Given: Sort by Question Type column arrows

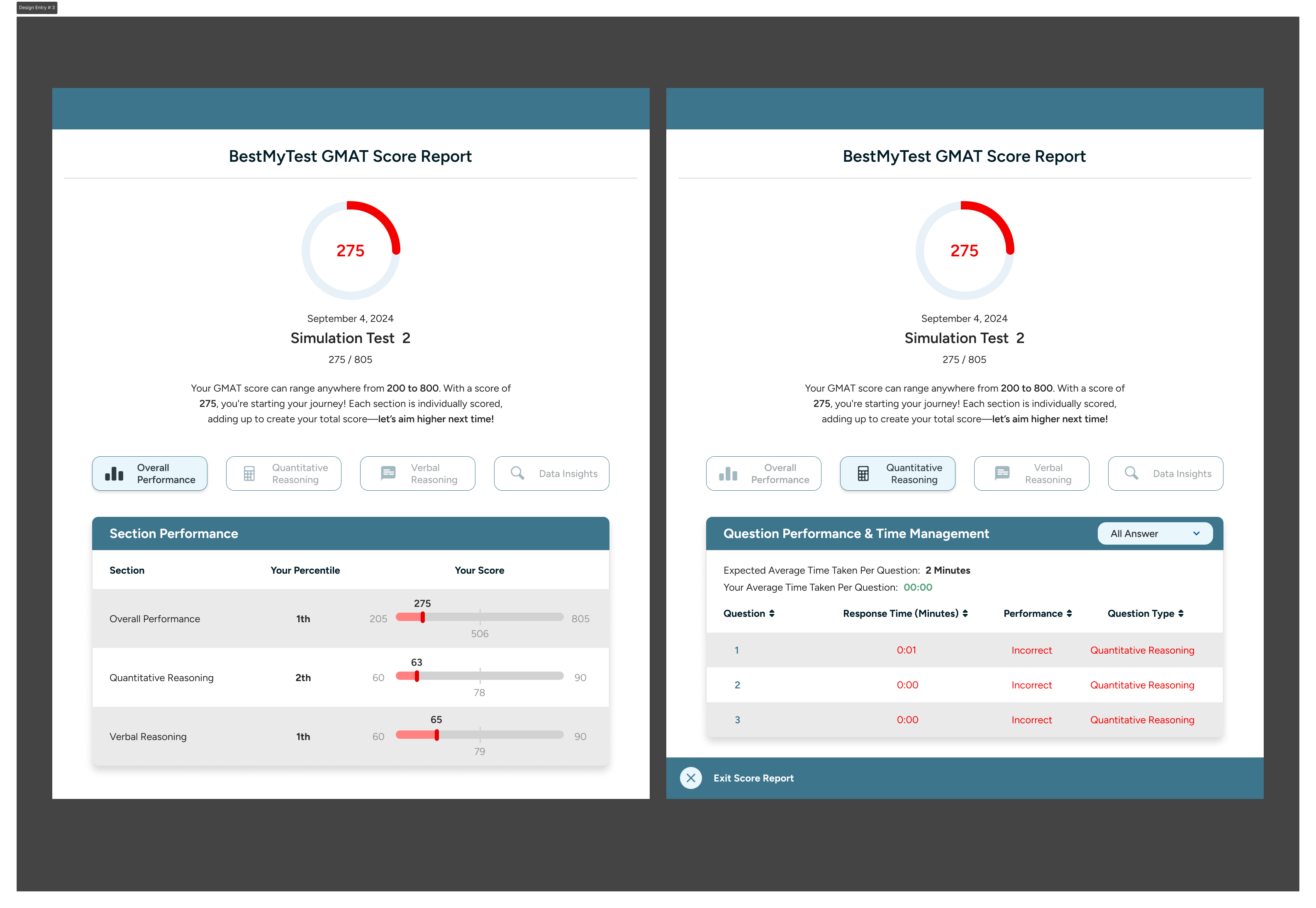Looking at the screenshot, I should coord(1181,614).
